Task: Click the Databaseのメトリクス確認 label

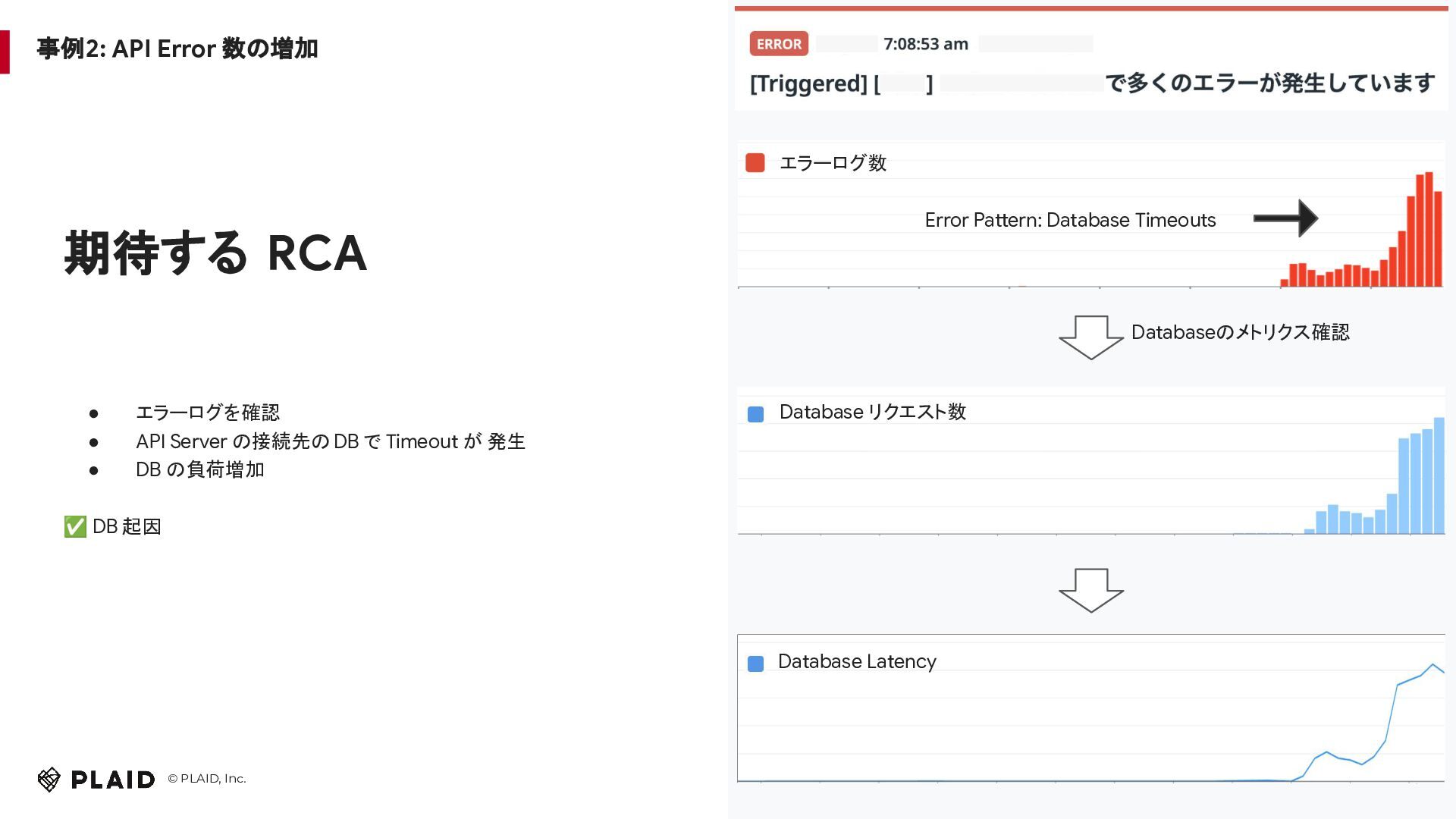Action: click(x=1241, y=332)
